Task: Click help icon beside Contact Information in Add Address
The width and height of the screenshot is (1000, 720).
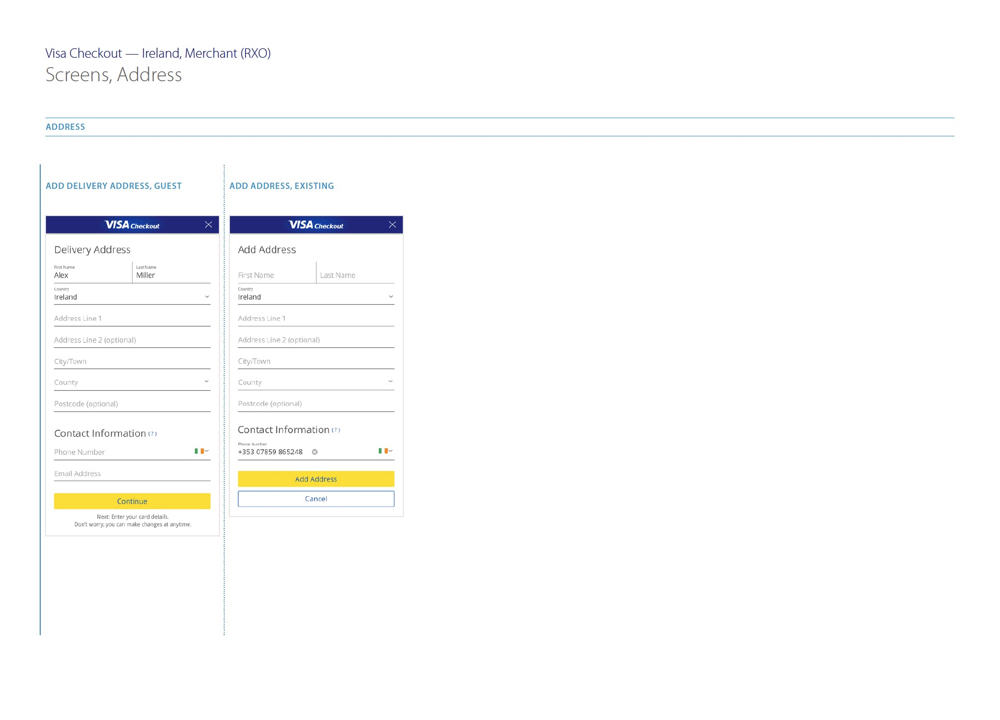Action: [336, 430]
